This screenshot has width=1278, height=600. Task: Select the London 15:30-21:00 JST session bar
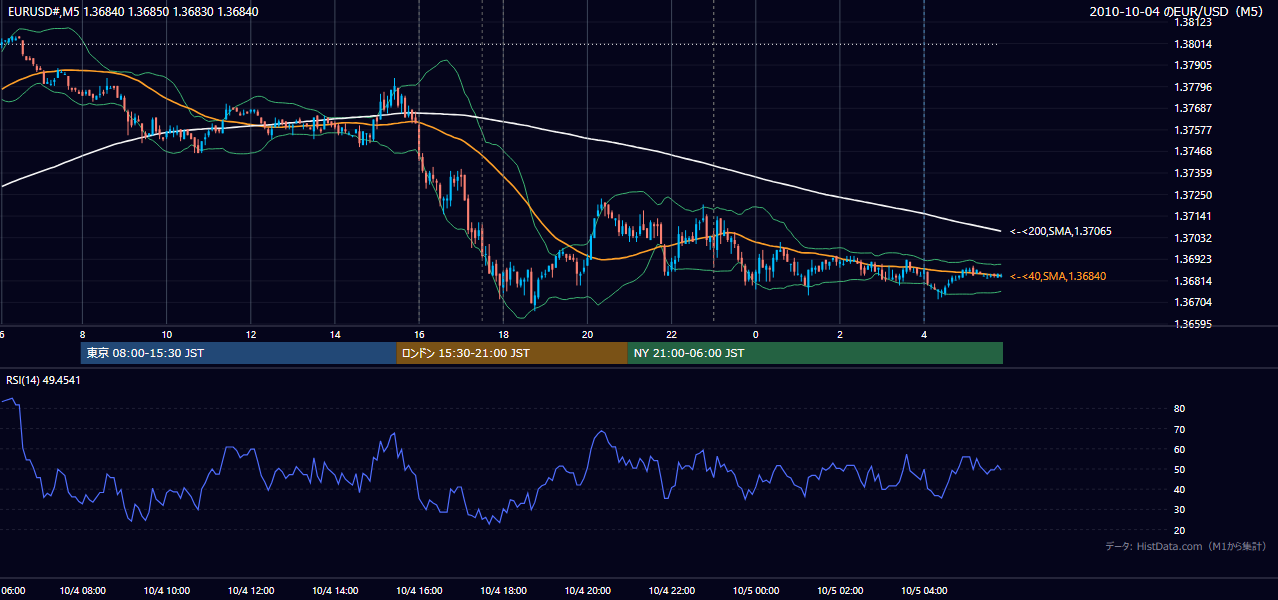pos(512,353)
